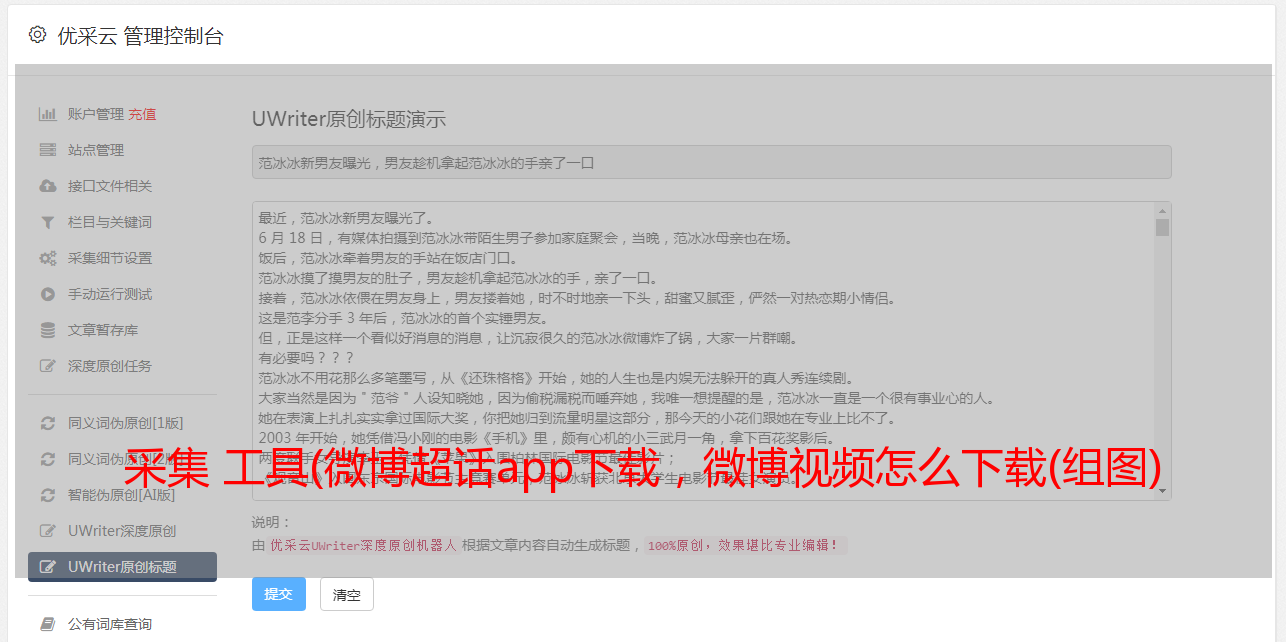Click the 优采云 管理控制台 header title
The image size is (1286, 642).
141,36
